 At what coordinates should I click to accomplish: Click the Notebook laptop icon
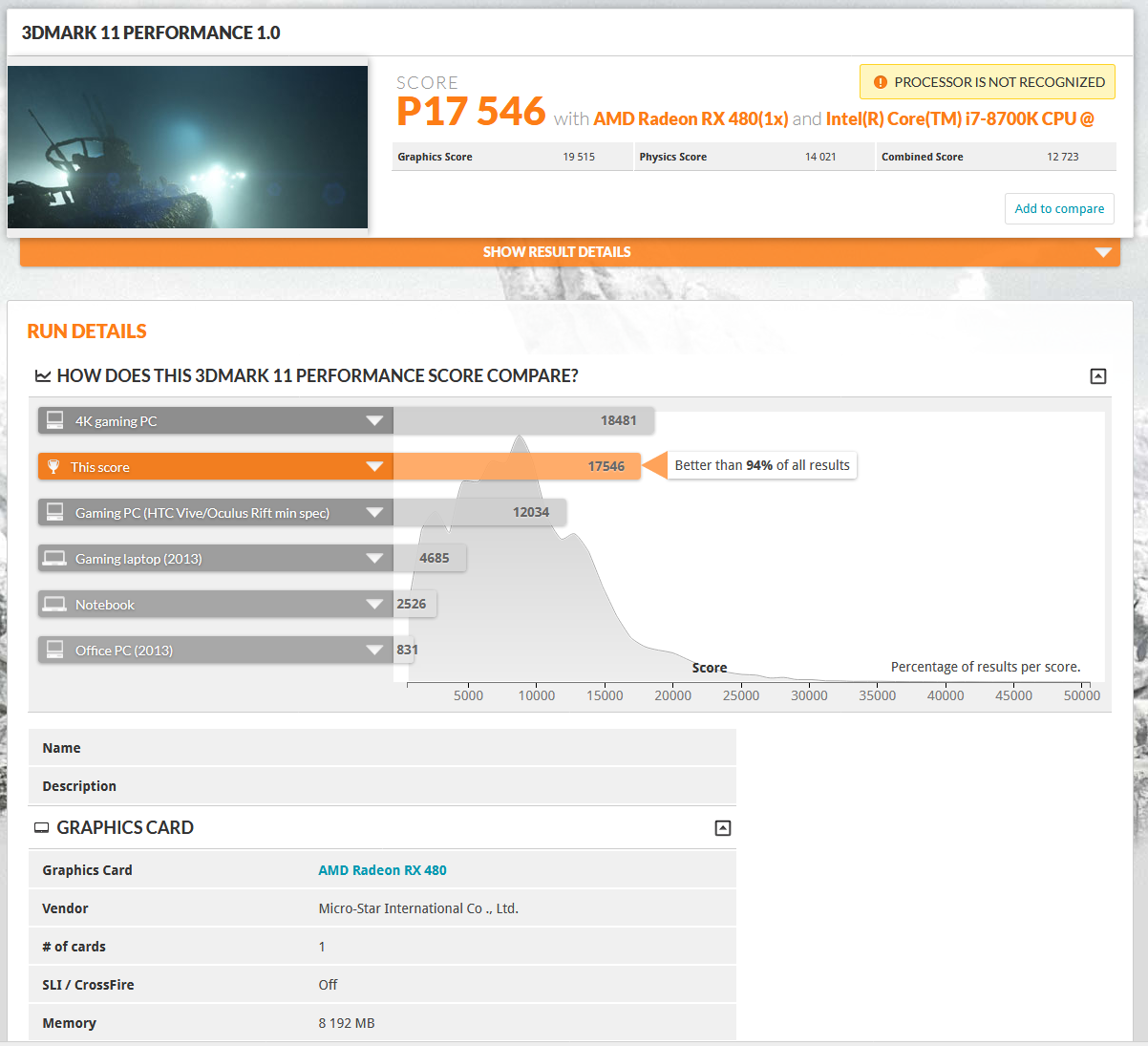click(x=55, y=605)
